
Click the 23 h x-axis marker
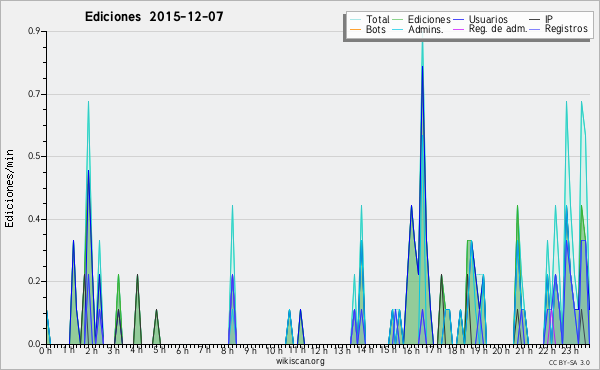click(x=570, y=350)
